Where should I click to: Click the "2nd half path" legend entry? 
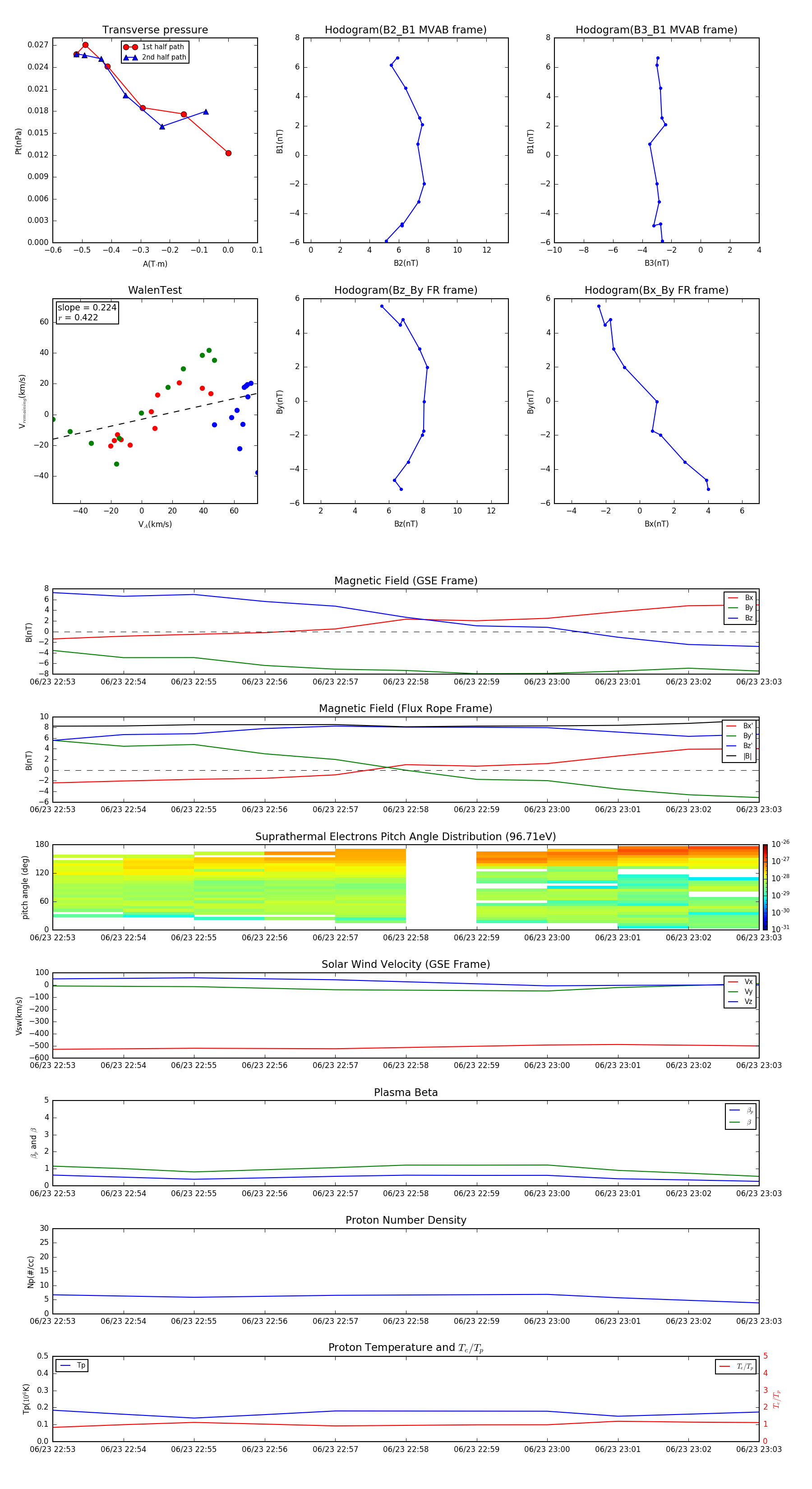click(x=155, y=57)
